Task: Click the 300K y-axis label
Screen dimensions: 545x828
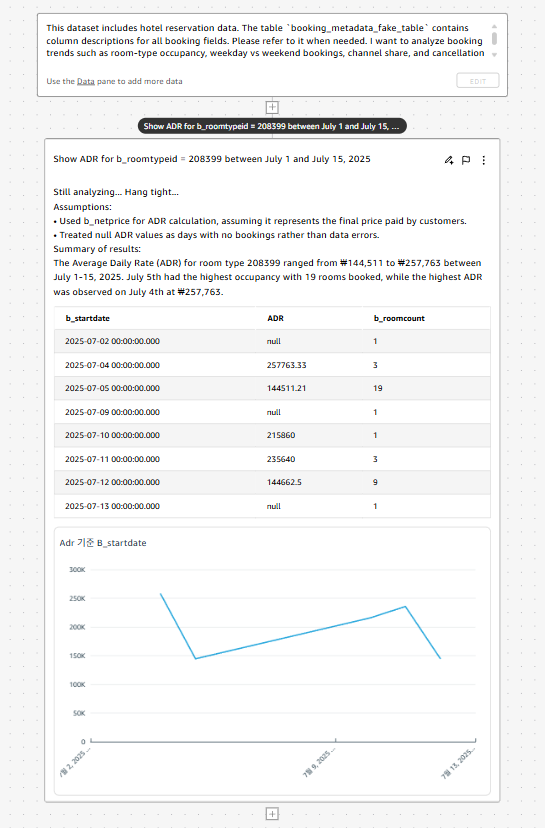Action: coord(77,570)
